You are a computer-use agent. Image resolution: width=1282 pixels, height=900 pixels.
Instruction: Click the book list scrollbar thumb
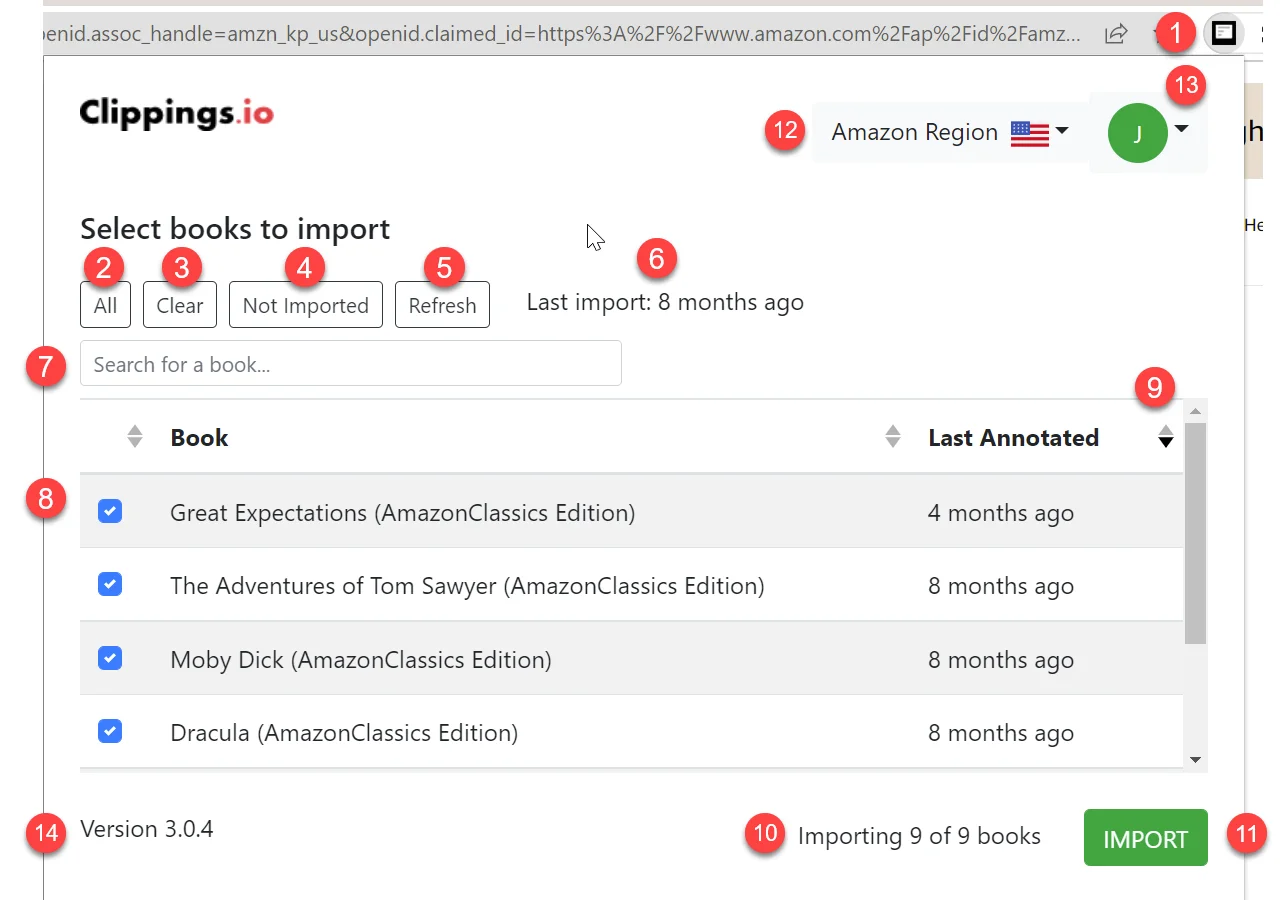(1195, 533)
